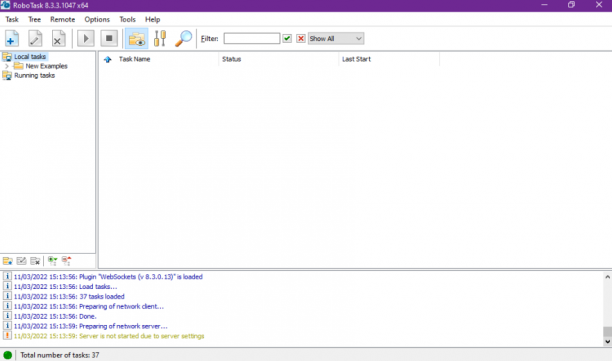Click the log scroll down arrow
Viewport: 612px width, 361px height.
[607, 341]
